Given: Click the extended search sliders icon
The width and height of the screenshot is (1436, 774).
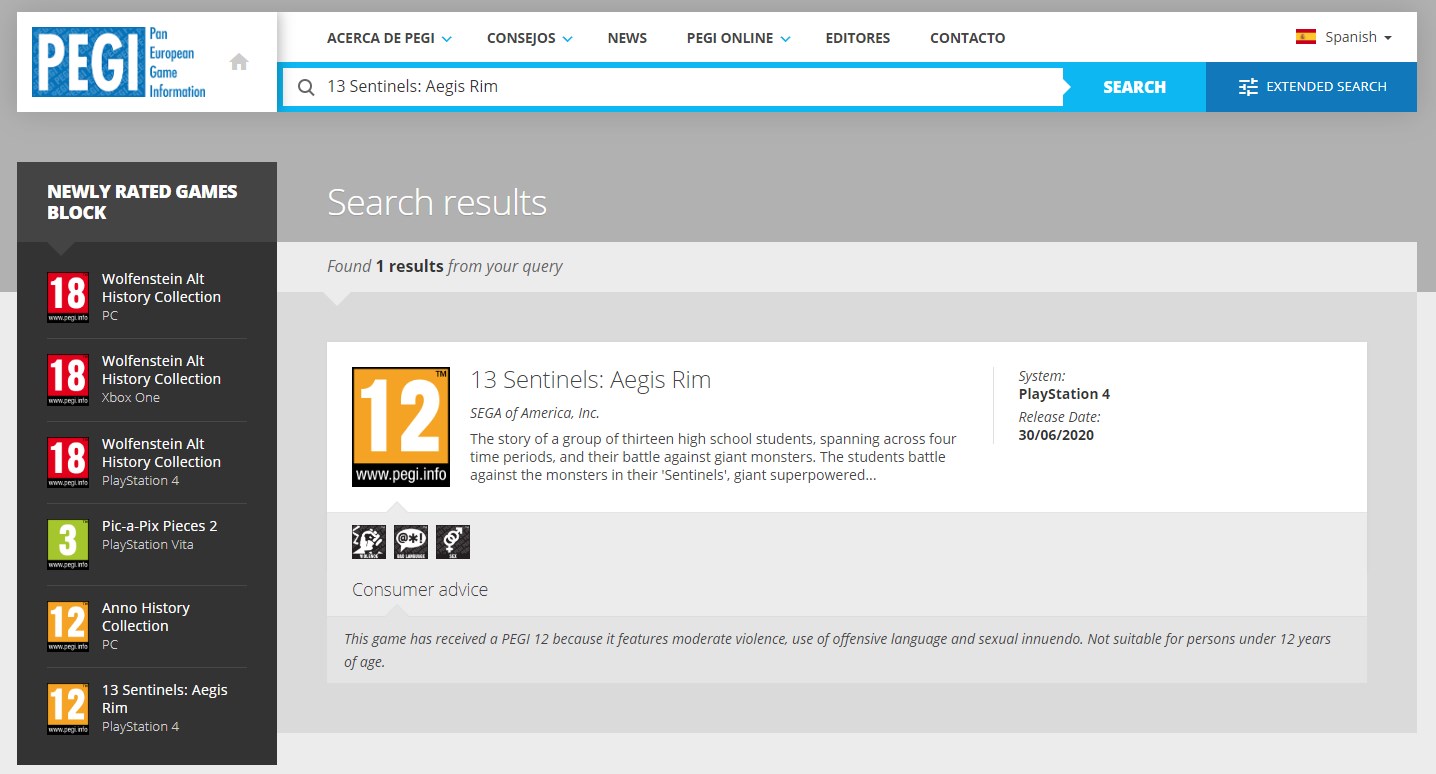Looking at the screenshot, I should (1247, 87).
